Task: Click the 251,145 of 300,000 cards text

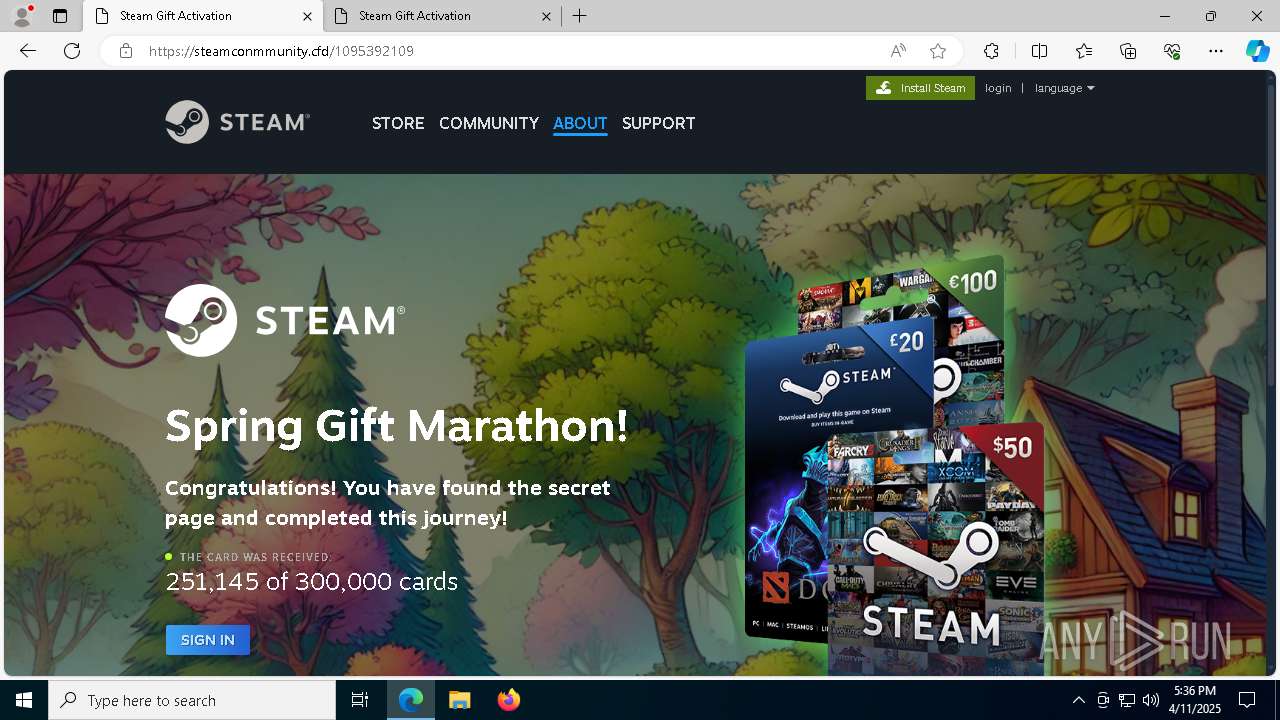Action: click(x=311, y=581)
